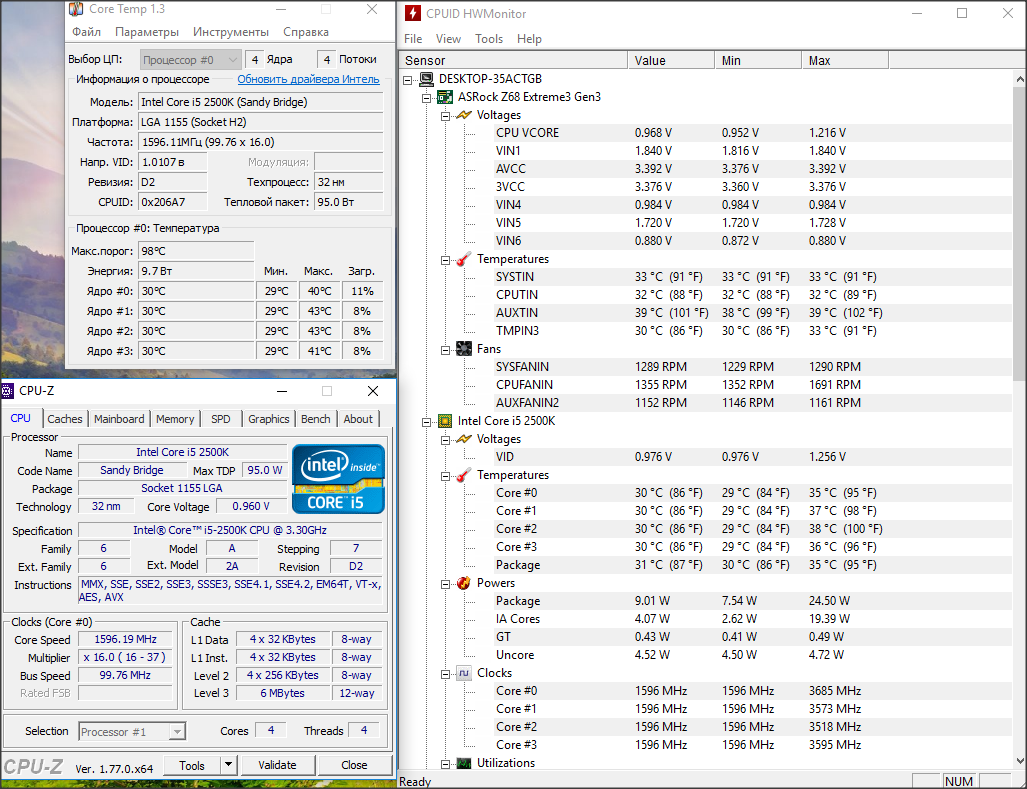This screenshot has width=1027, height=789.
Task: Open the Инструменты menu in Core Temp
Action: pyautogui.click(x=231, y=32)
